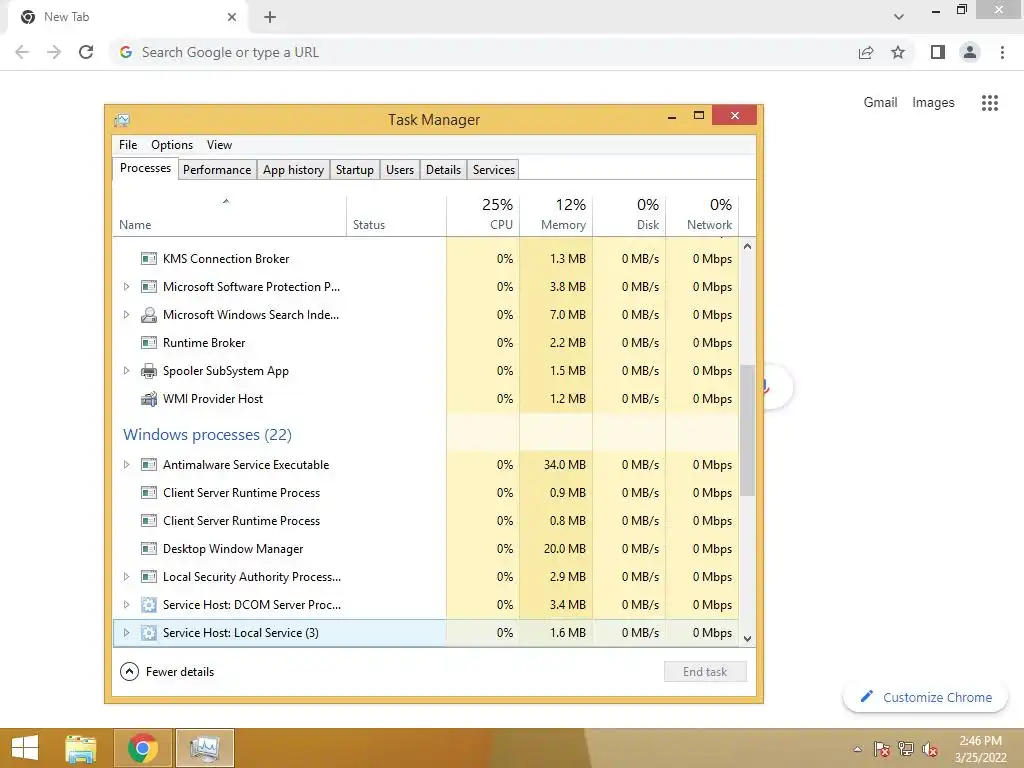Screen dimensions: 1024x768
Task: Click the network tray icon
Action: (906, 750)
